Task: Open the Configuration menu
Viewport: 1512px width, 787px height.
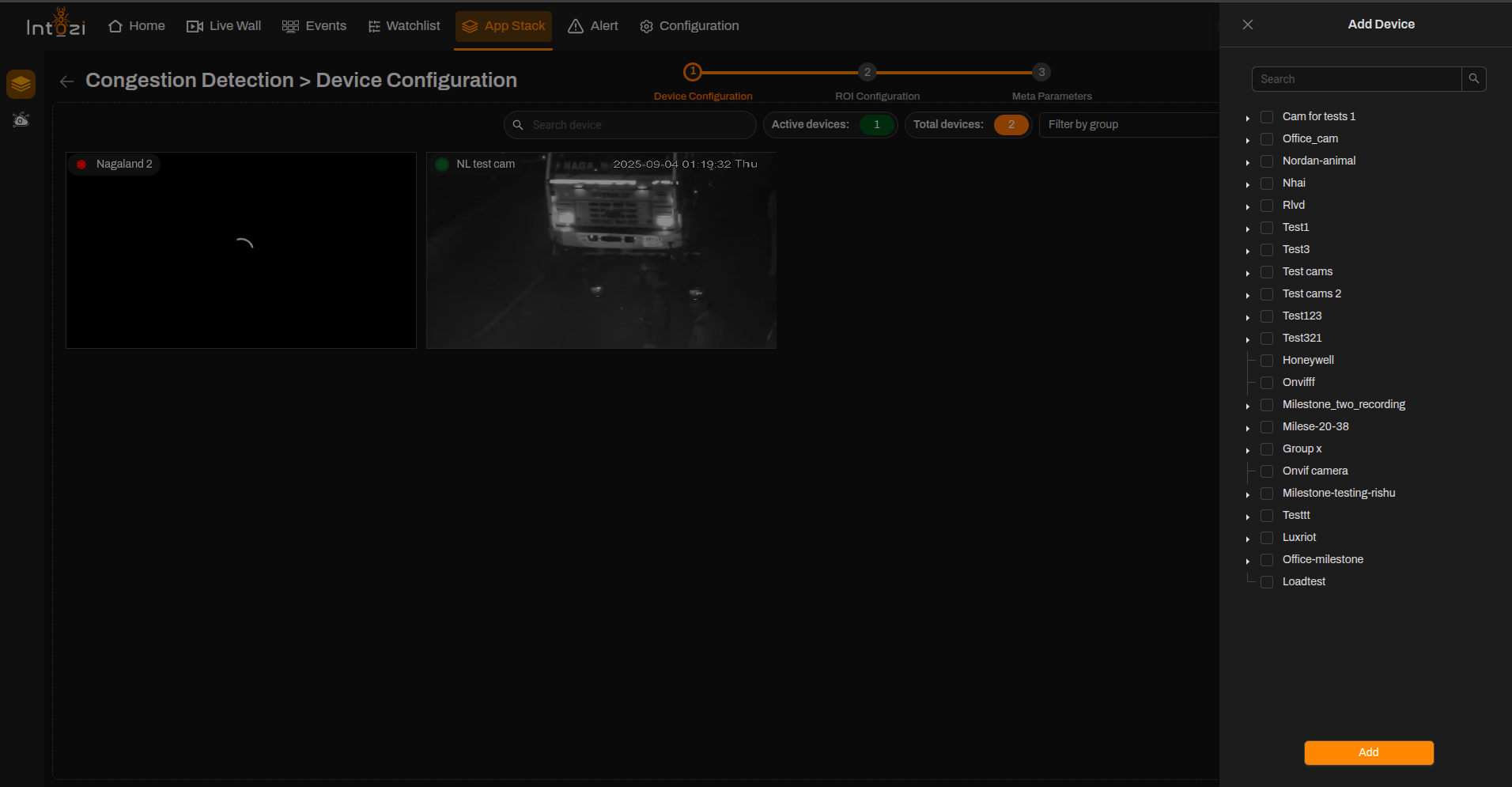Action: 690,26
